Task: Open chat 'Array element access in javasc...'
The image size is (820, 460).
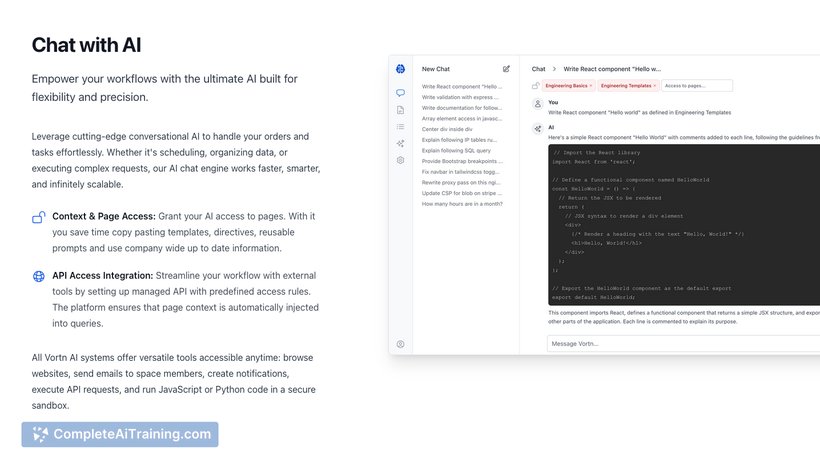Action: coord(462,119)
